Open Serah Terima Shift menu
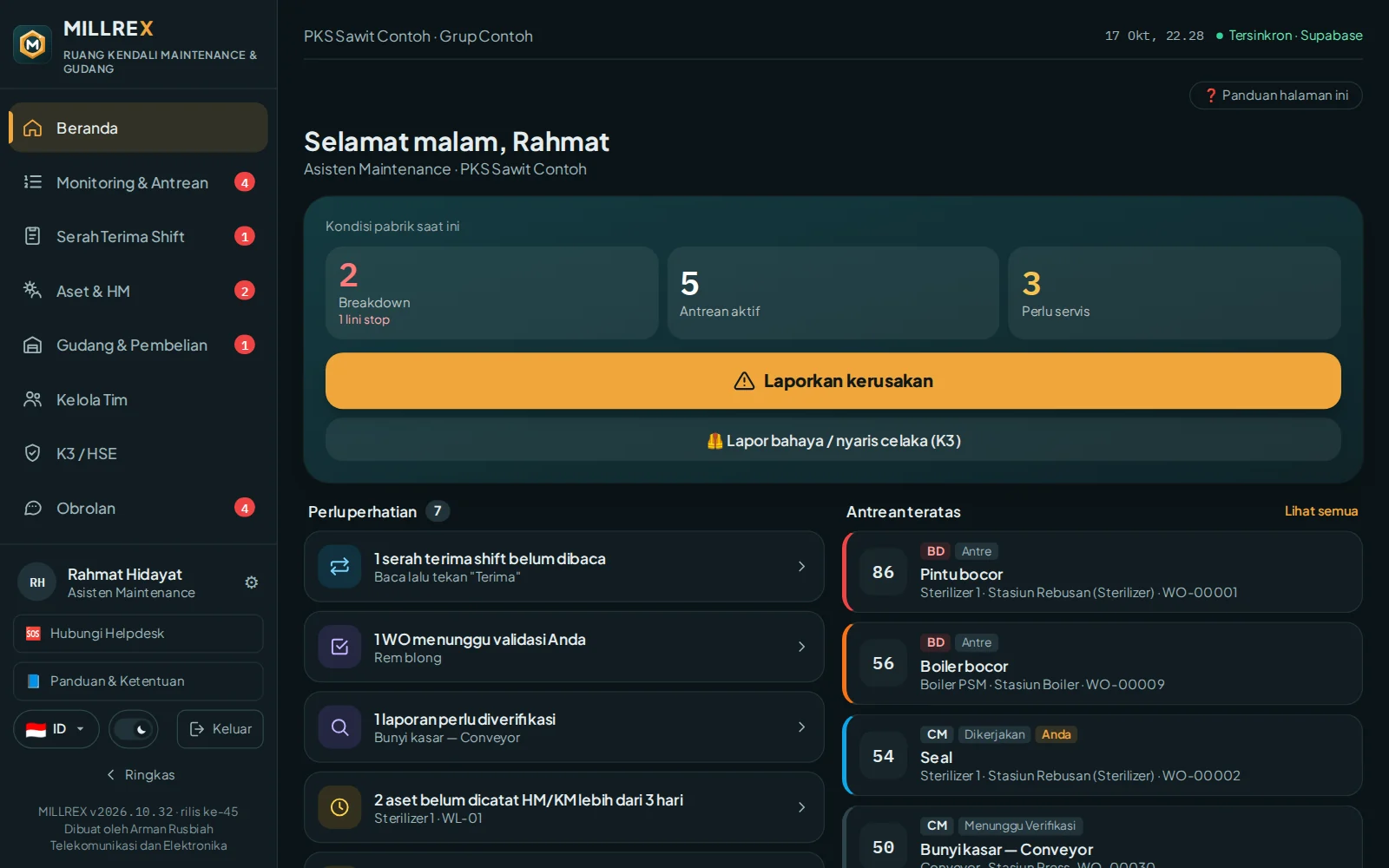This screenshot has width=1389, height=868. pyautogui.click(x=139, y=236)
